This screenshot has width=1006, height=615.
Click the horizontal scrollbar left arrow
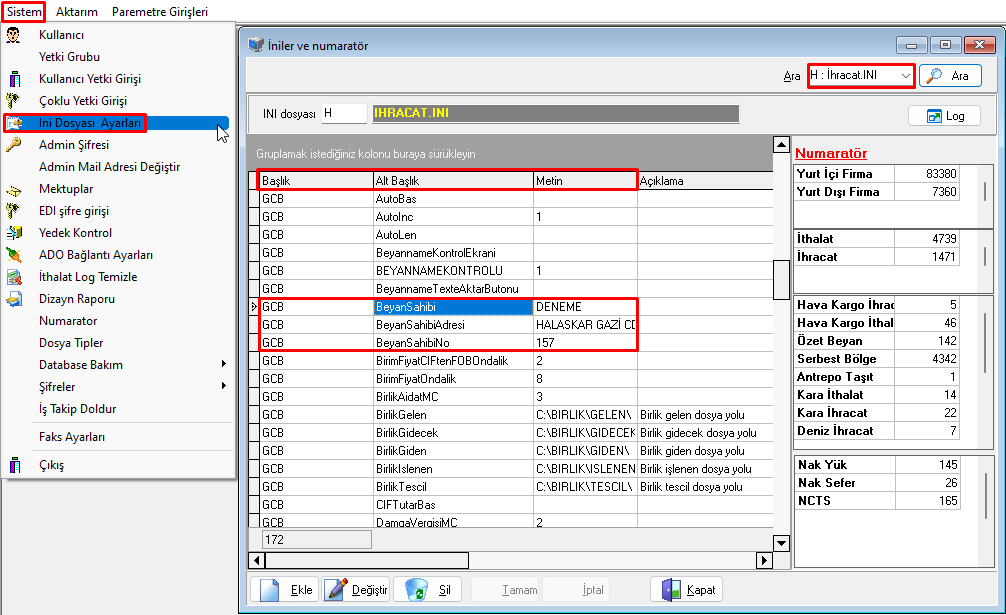[x=257, y=560]
